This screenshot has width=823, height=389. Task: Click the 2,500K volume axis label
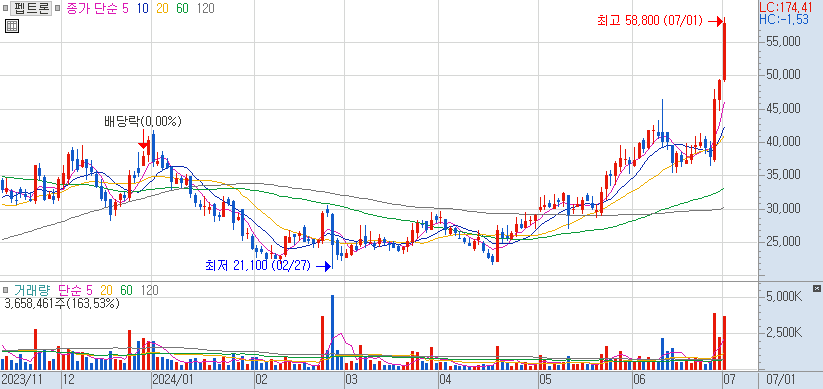click(x=783, y=333)
